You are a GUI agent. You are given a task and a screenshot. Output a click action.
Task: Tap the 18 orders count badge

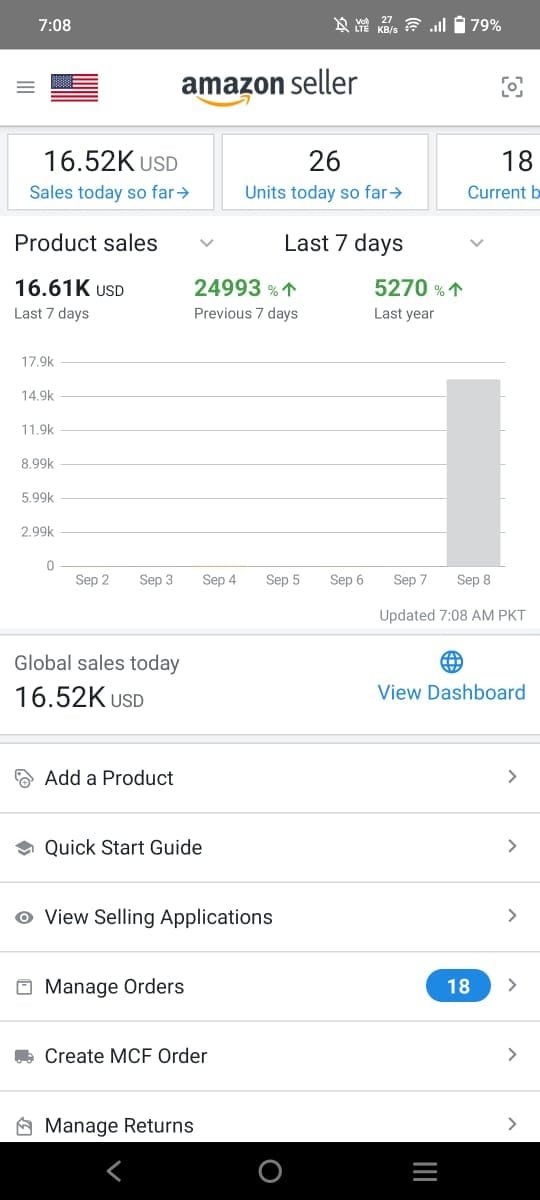coord(458,986)
